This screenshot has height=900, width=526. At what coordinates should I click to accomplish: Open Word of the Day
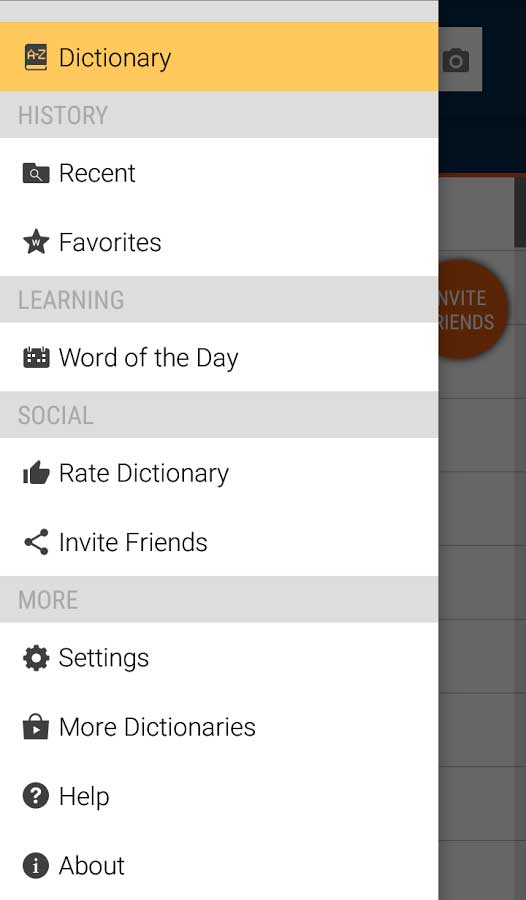click(219, 357)
